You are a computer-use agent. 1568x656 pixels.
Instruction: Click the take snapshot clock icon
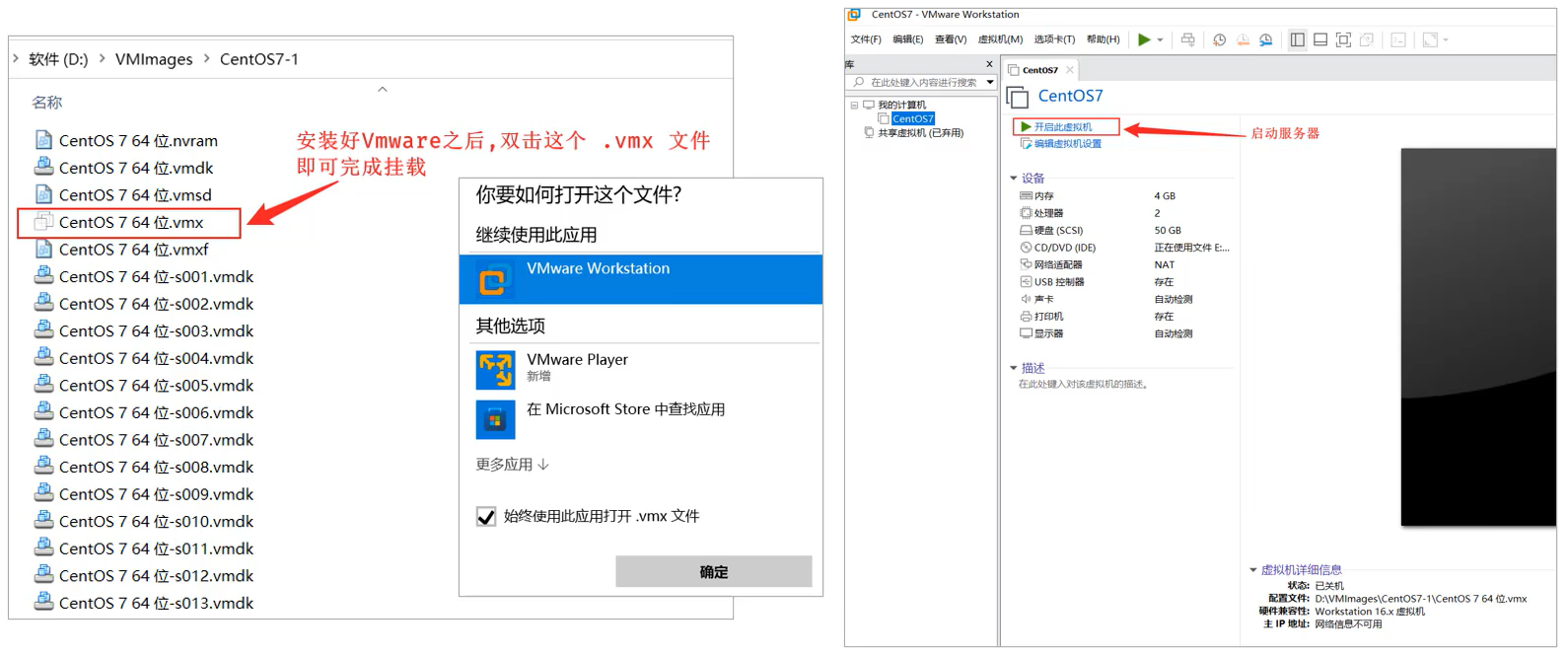point(1219,39)
